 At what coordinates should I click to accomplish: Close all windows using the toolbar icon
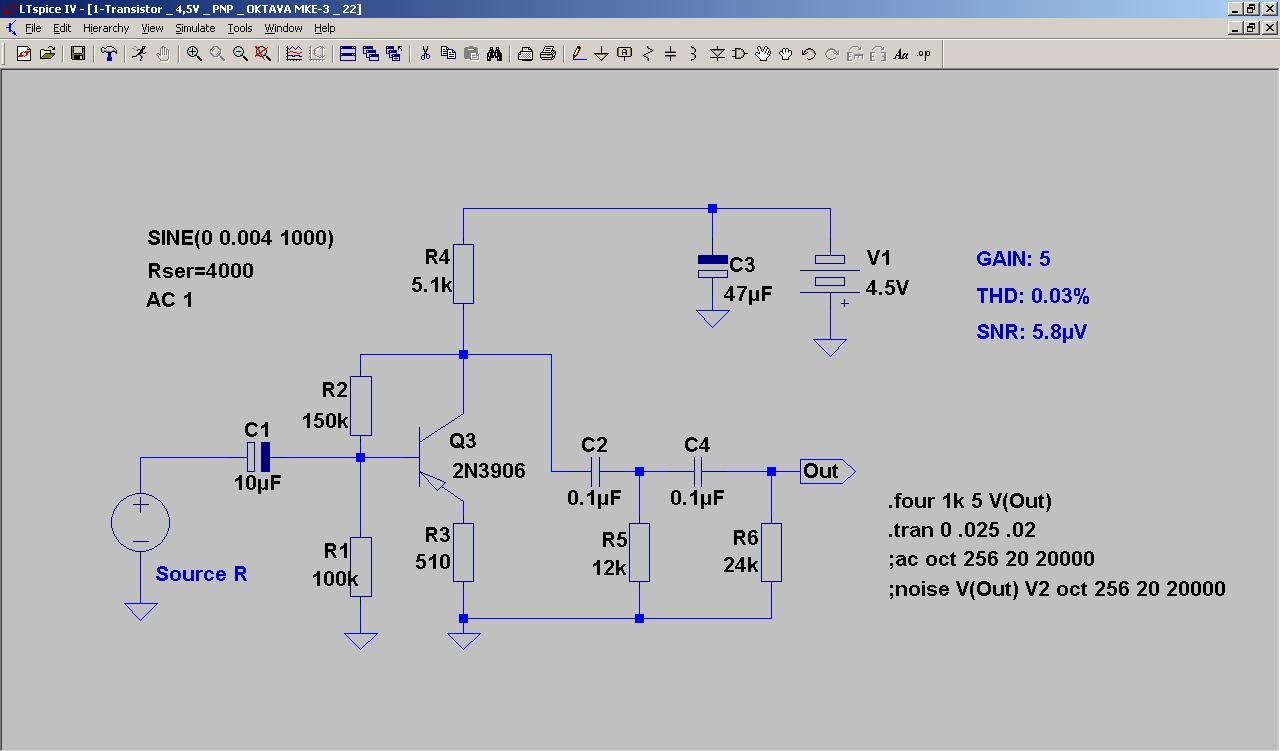(x=394, y=54)
